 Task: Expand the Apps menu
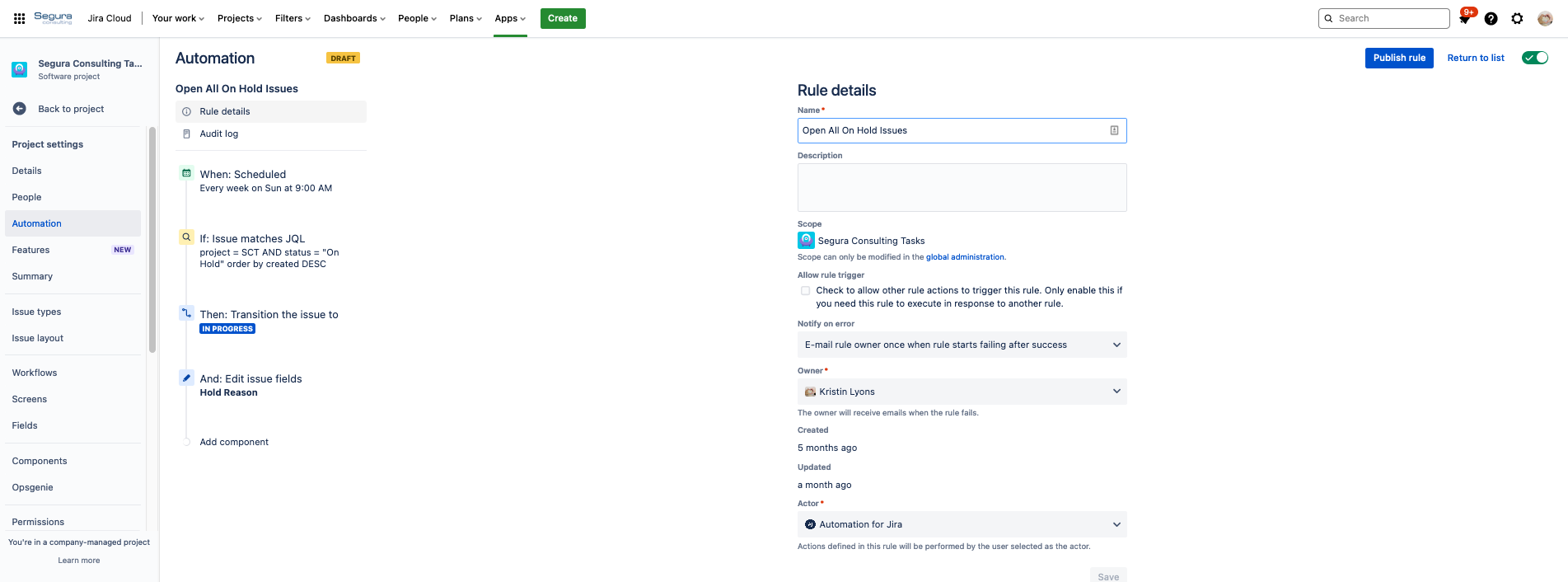click(510, 18)
